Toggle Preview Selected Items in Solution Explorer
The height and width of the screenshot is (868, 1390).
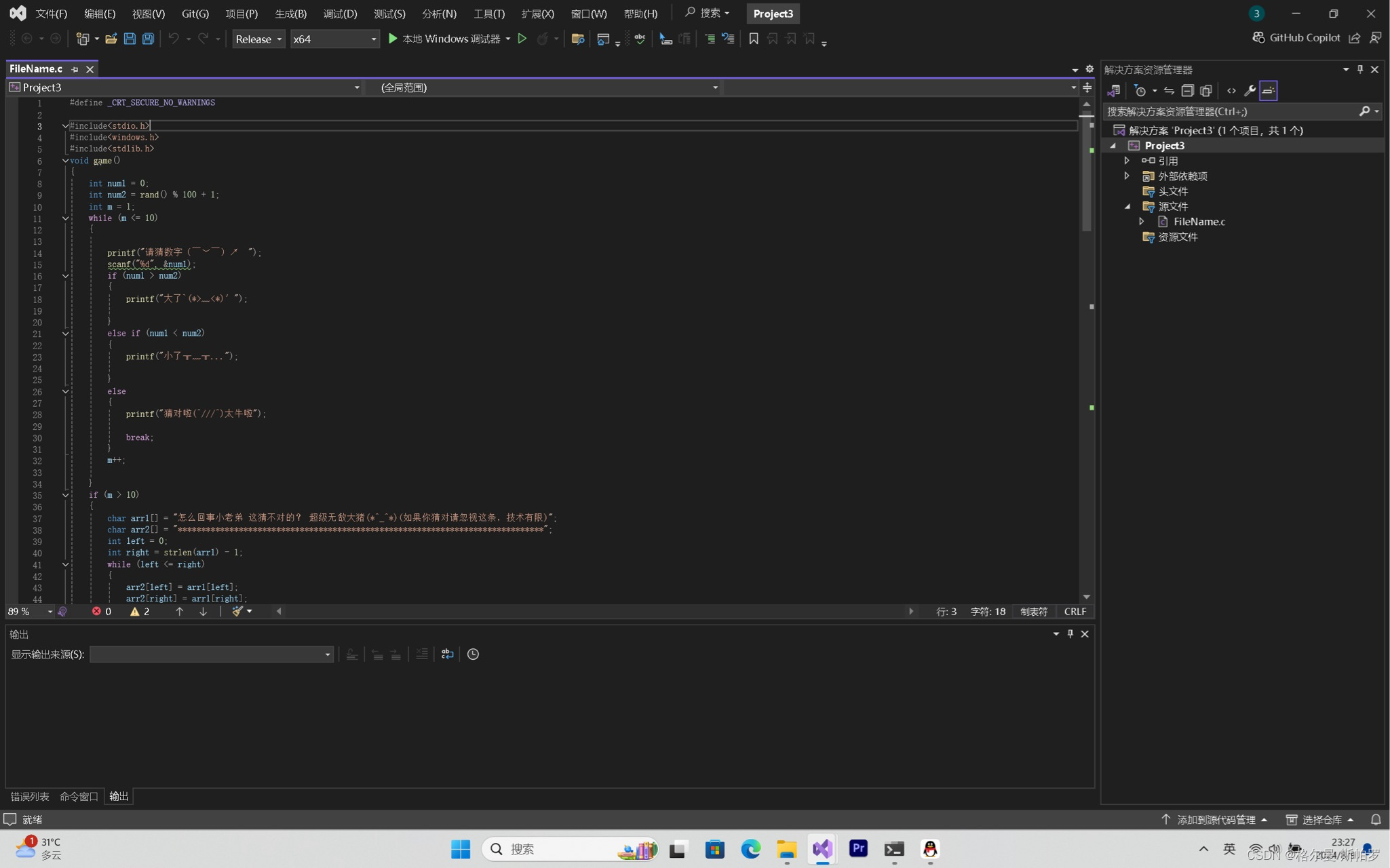click(1269, 90)
